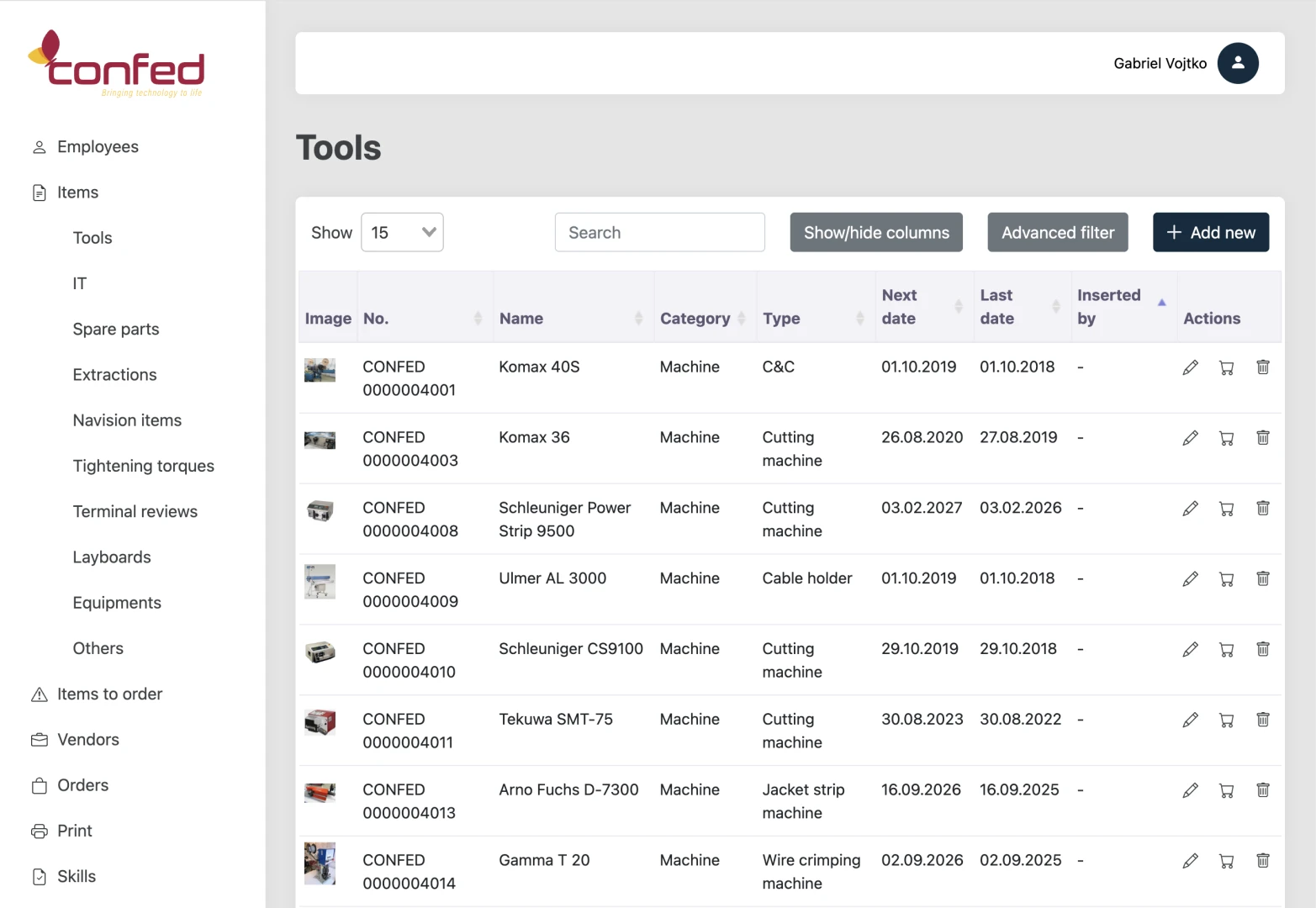The height and width of the screenshot is (908, 1316).
Task: Delete the Gamma T 20 entry
Action: pos(1263,862)
